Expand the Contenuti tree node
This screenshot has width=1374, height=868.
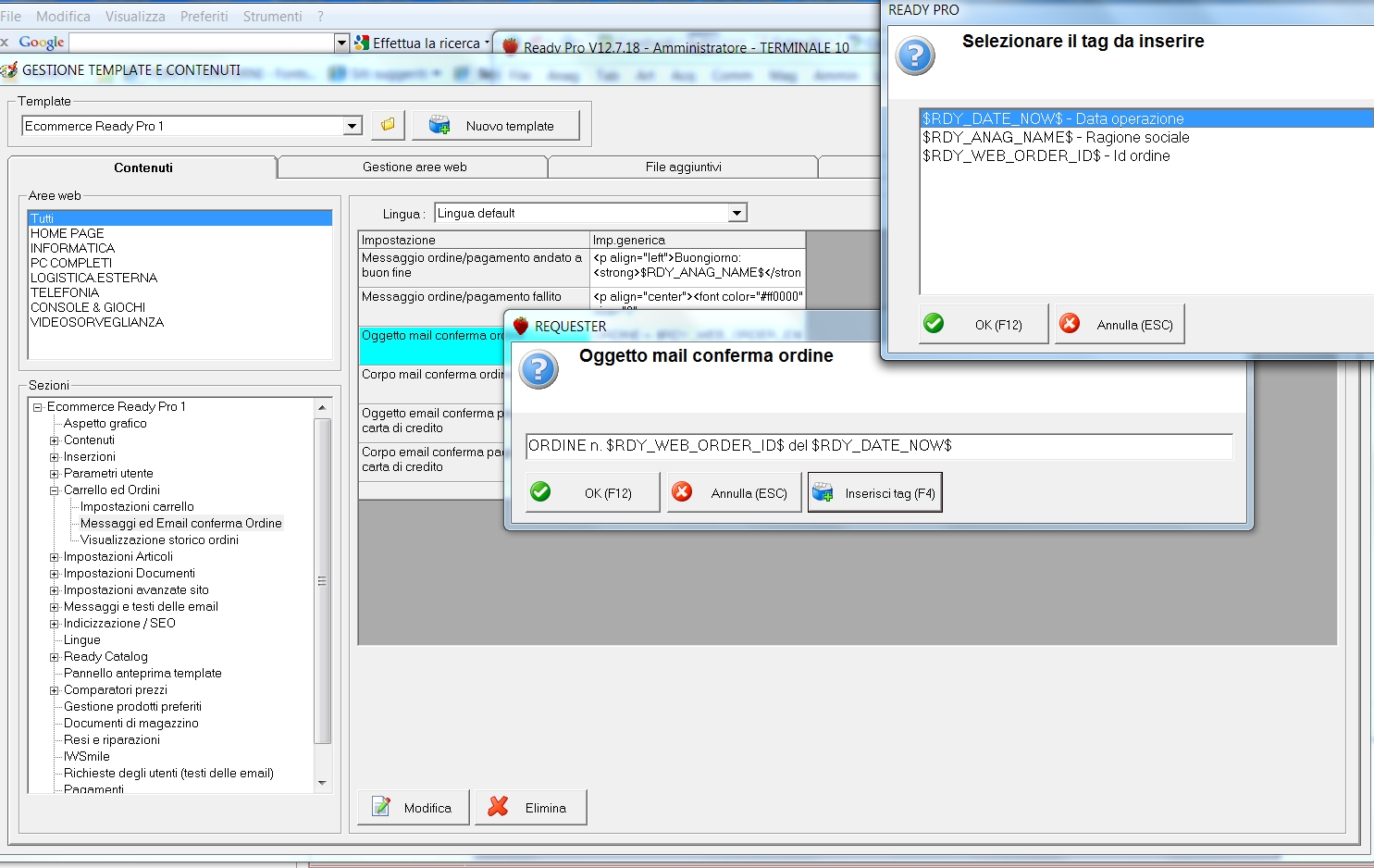[x=55, y=440]
